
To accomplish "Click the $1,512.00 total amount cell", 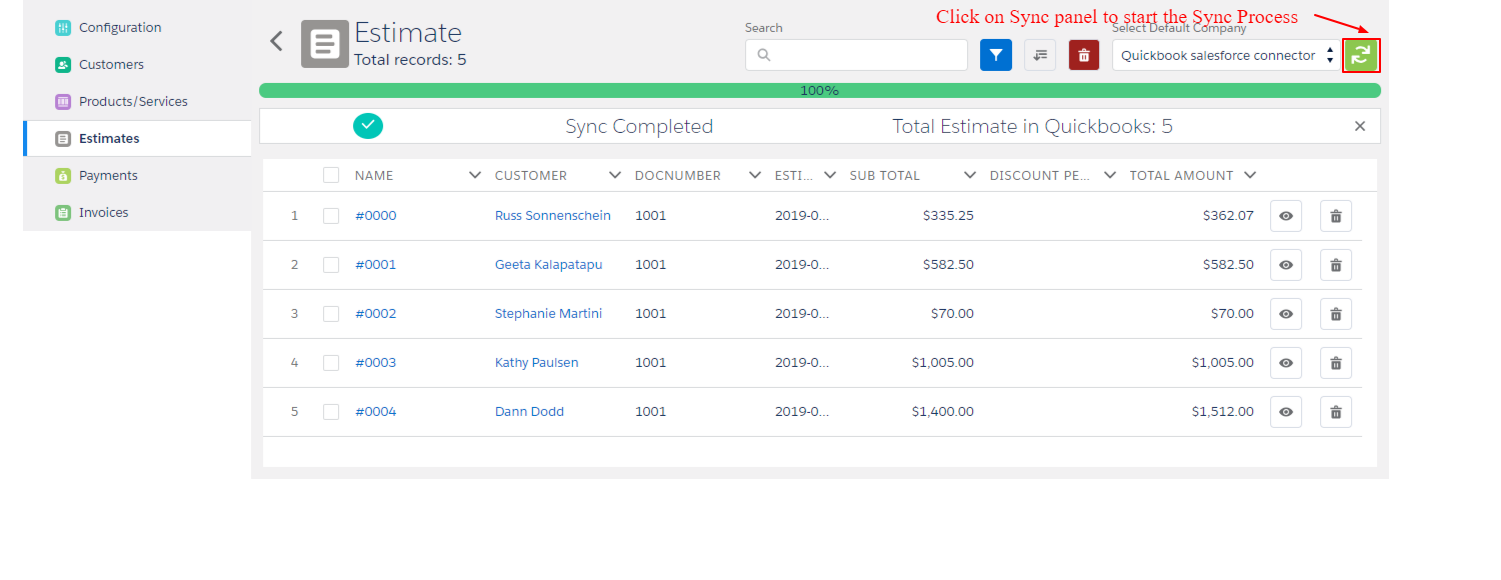I will coord(1222,412).
